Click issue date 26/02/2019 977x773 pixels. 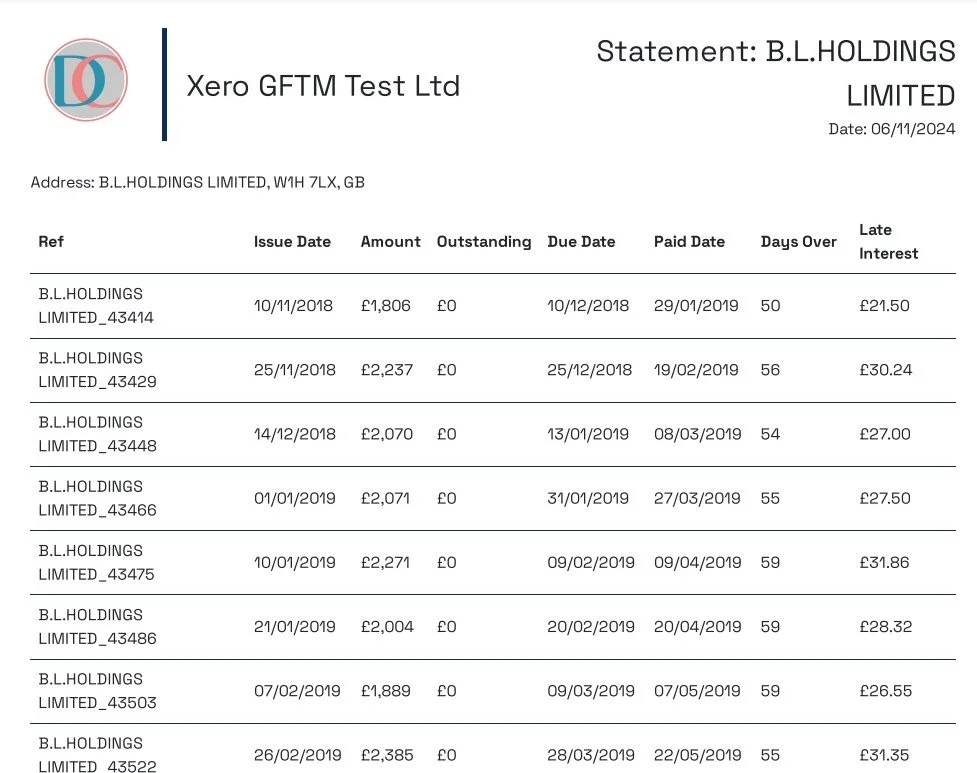pyautogui.click(x=298, y=755)
